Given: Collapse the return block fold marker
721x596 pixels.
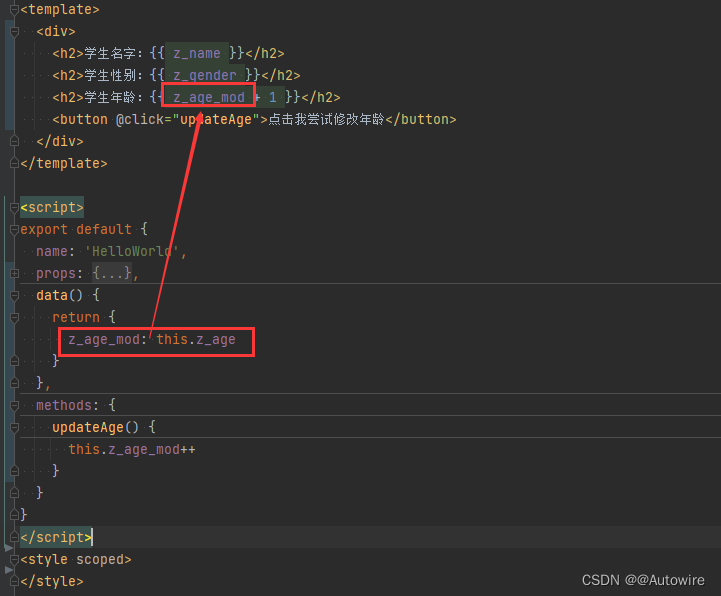Looking at the screenshot, I should point(14,317).
